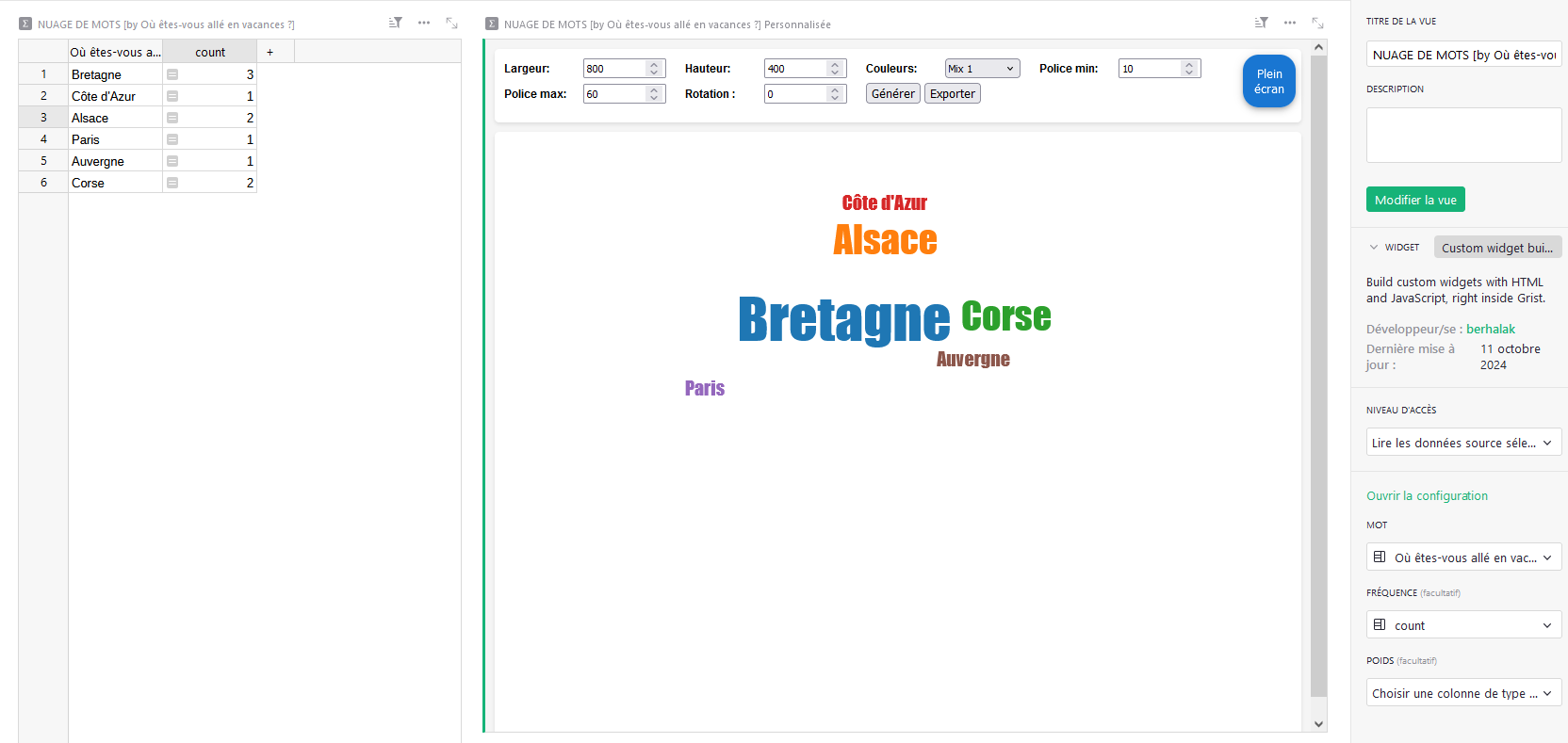Click the Modifier la vue button
This screenshot has height=743, width=1568.
pyautogui.click(x=1414, y=200)
